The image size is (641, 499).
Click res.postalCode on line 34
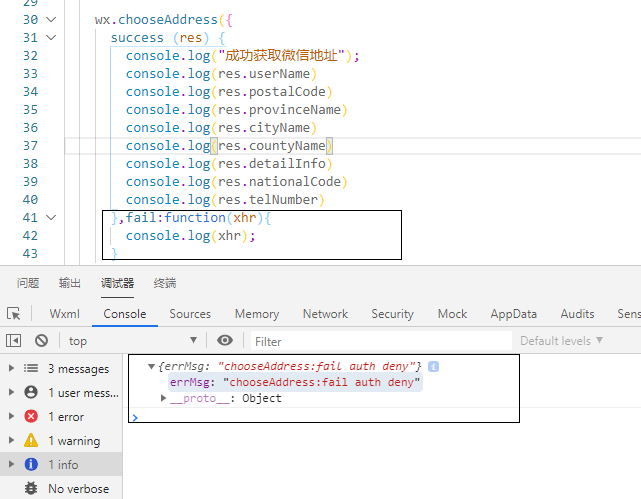pyautogui.click(x=271, y=92)
